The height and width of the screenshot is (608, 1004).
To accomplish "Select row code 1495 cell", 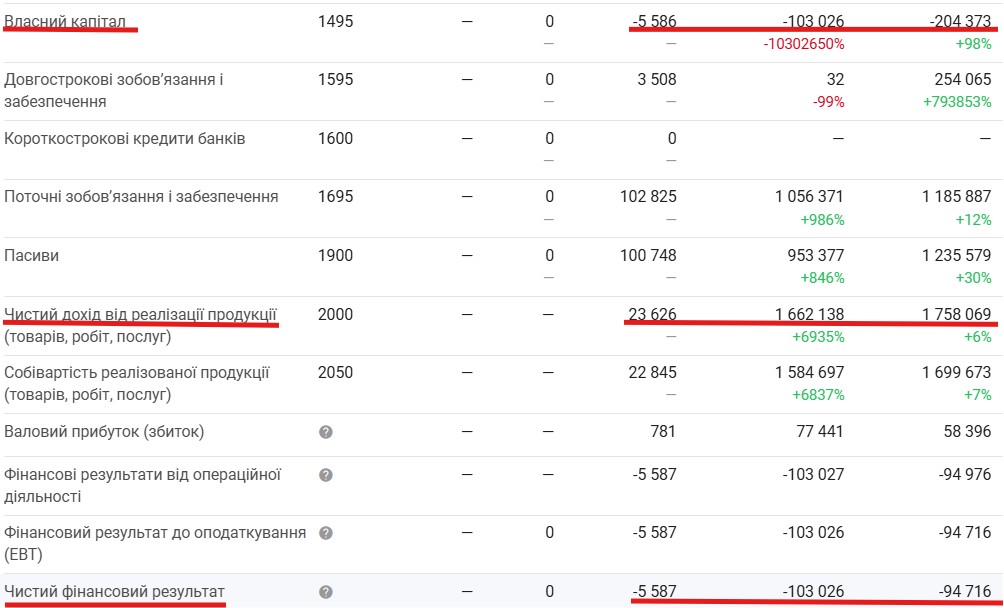I will tap(335, 21).
